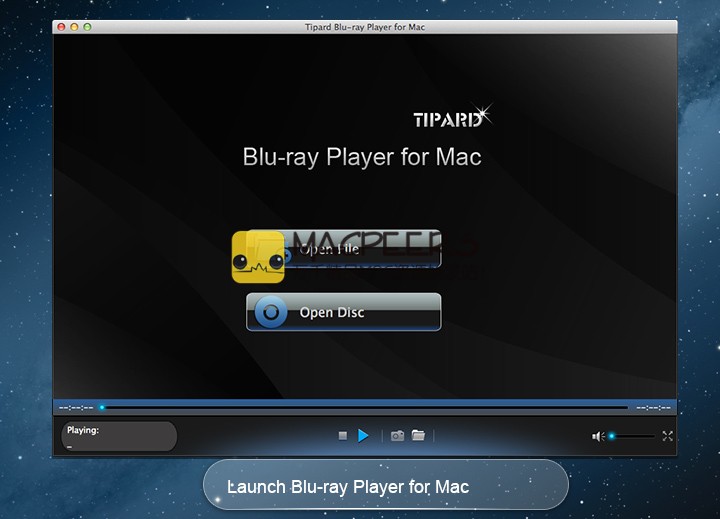The image size is (720, 519).
Task: Open the snapshot folder icon
Action: pyautogui.click(x=418, y=435)
